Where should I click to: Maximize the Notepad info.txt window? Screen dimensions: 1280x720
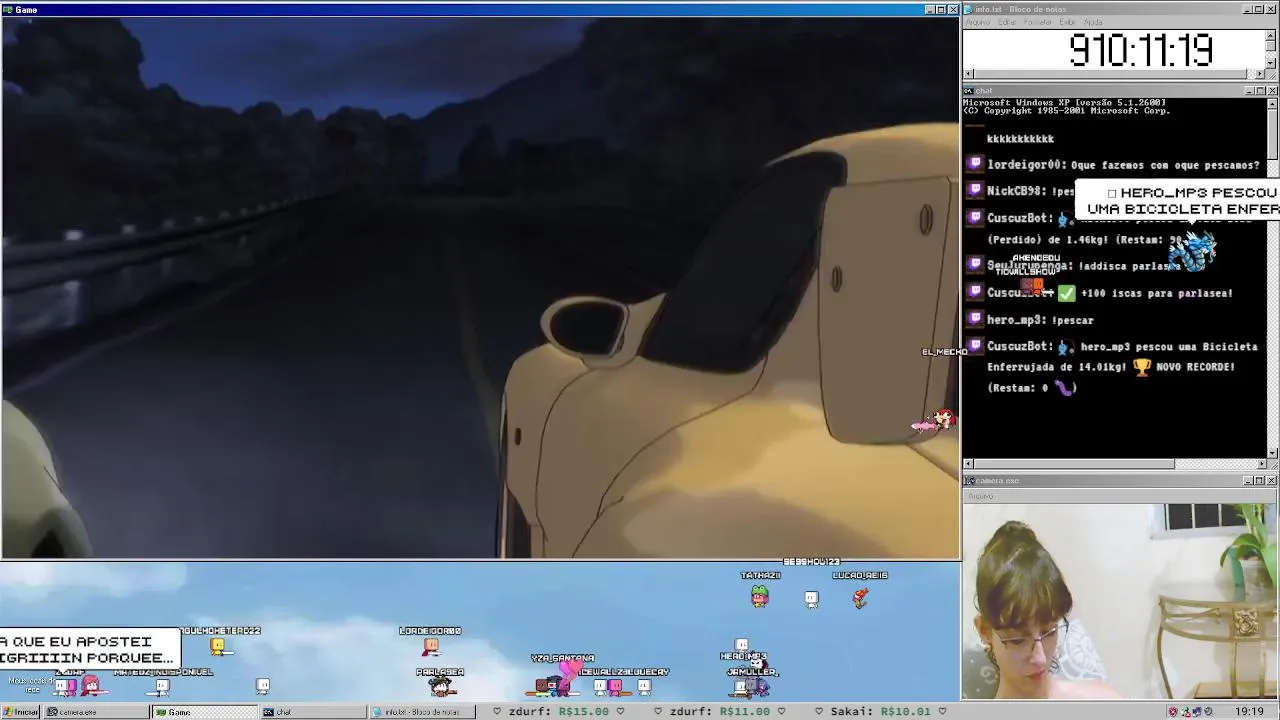click(1259, 9)
